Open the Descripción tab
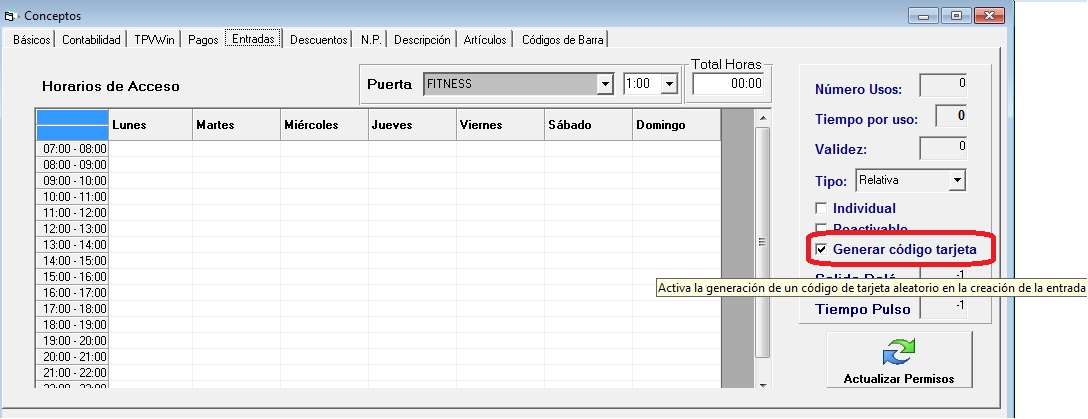Viewport: 1088px width, 419px height. [x=423, y=40]
